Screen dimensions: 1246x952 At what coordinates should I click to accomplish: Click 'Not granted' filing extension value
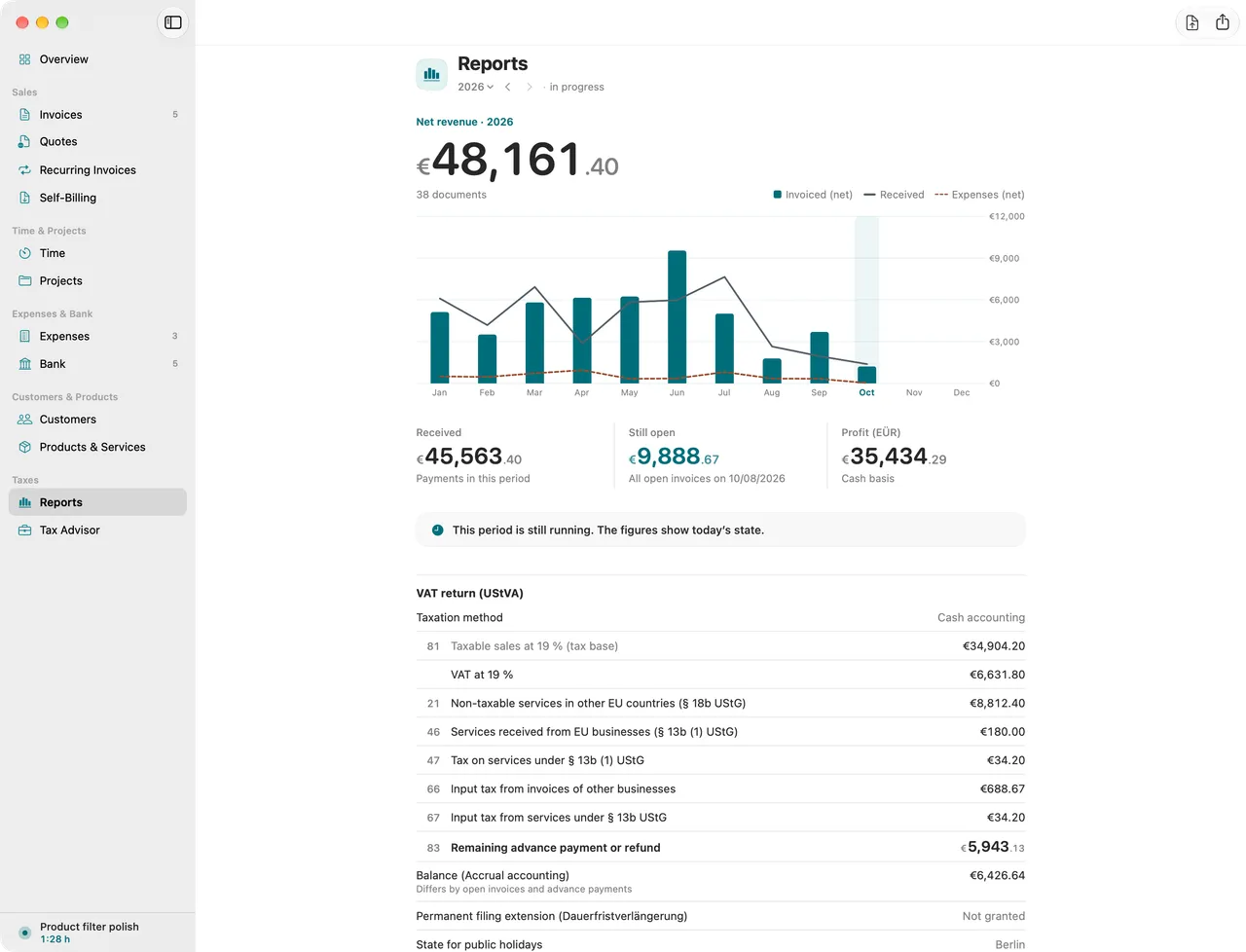[994, 917]
